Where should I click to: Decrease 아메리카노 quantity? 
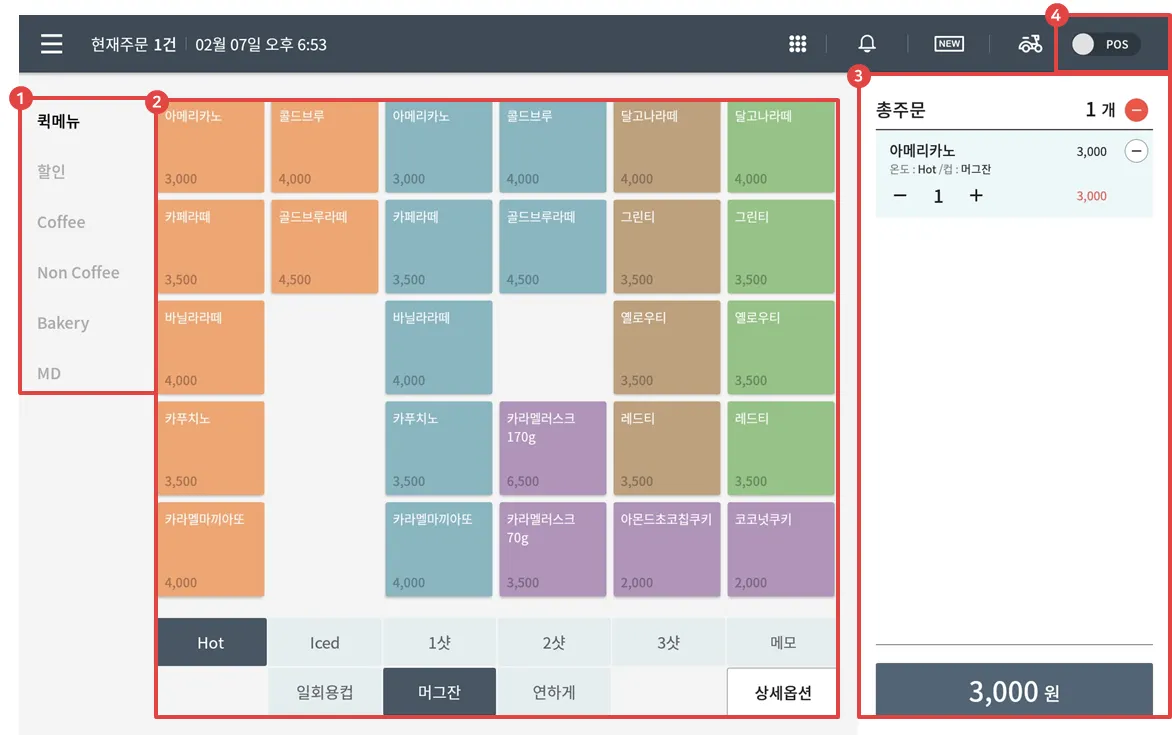[x=900, y=196]
